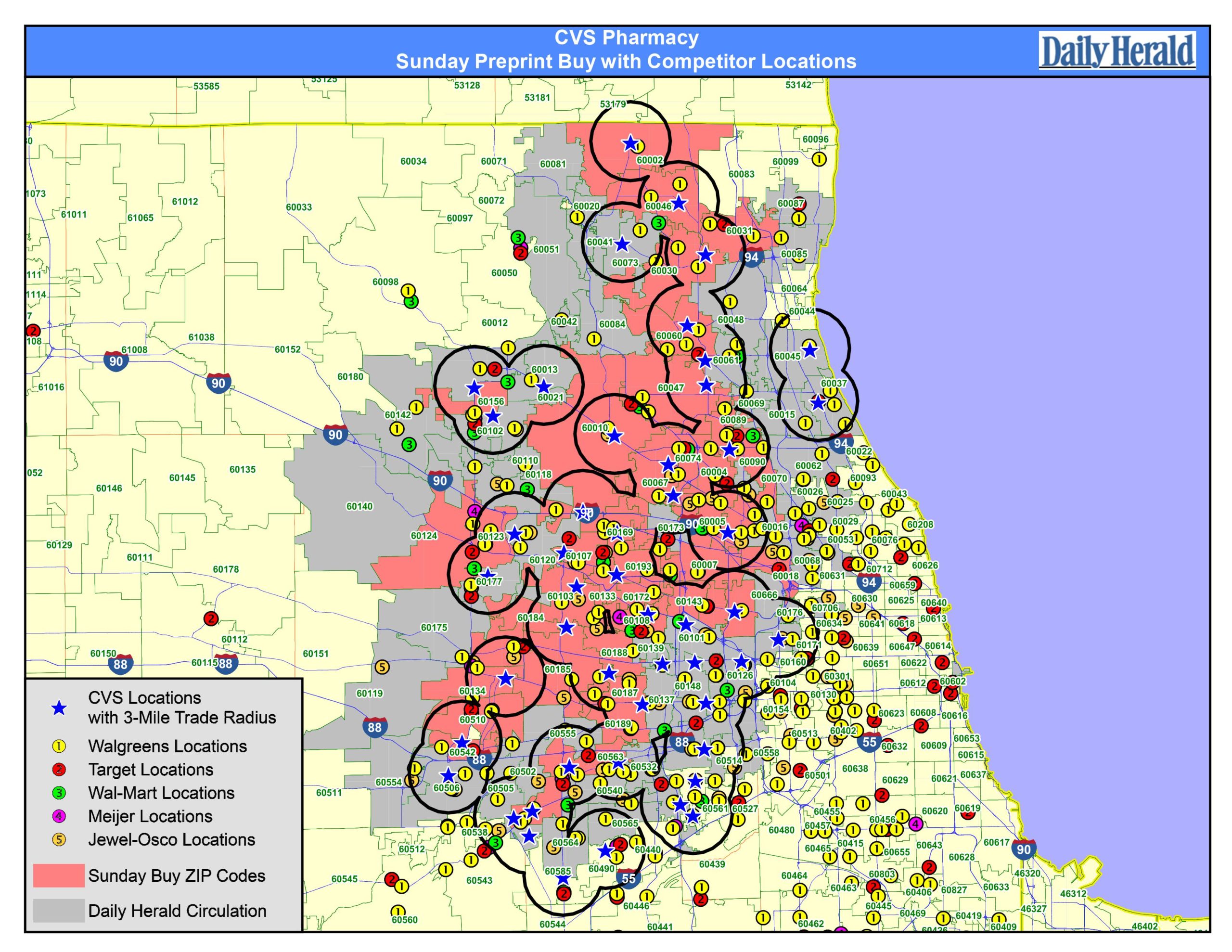Image resolution: width=1232 pixels, height=952 pixels.
Task: Click the CVS Pharmacy title text
Action: 626,38
